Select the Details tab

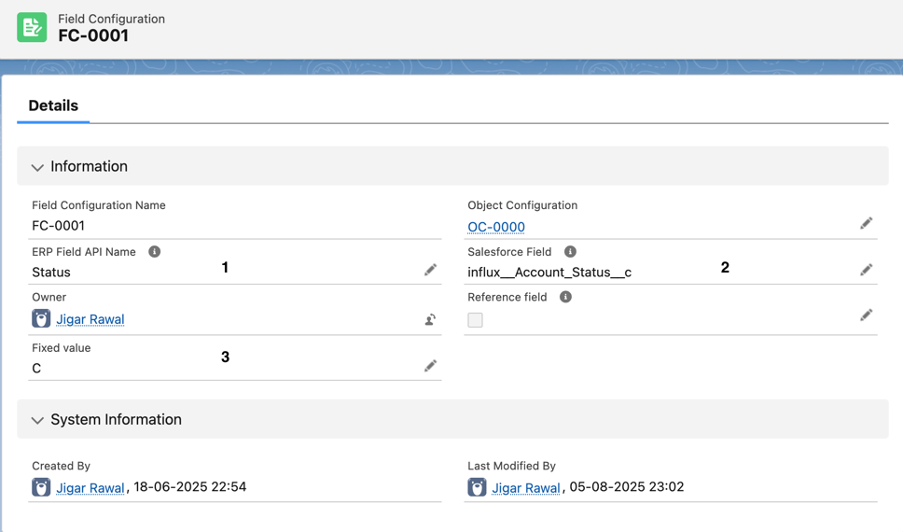[53, 105]
